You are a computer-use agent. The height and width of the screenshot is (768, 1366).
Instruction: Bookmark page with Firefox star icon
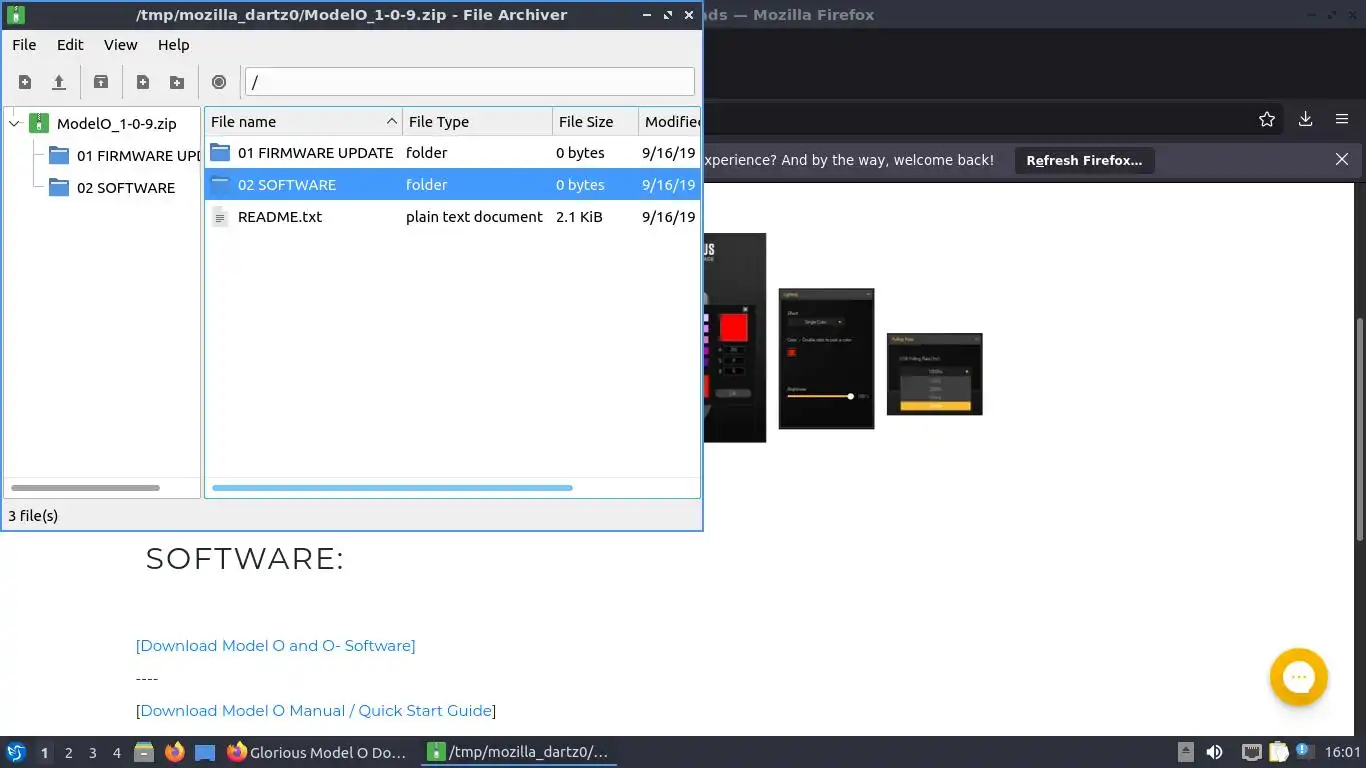(x=1267, y=119)
